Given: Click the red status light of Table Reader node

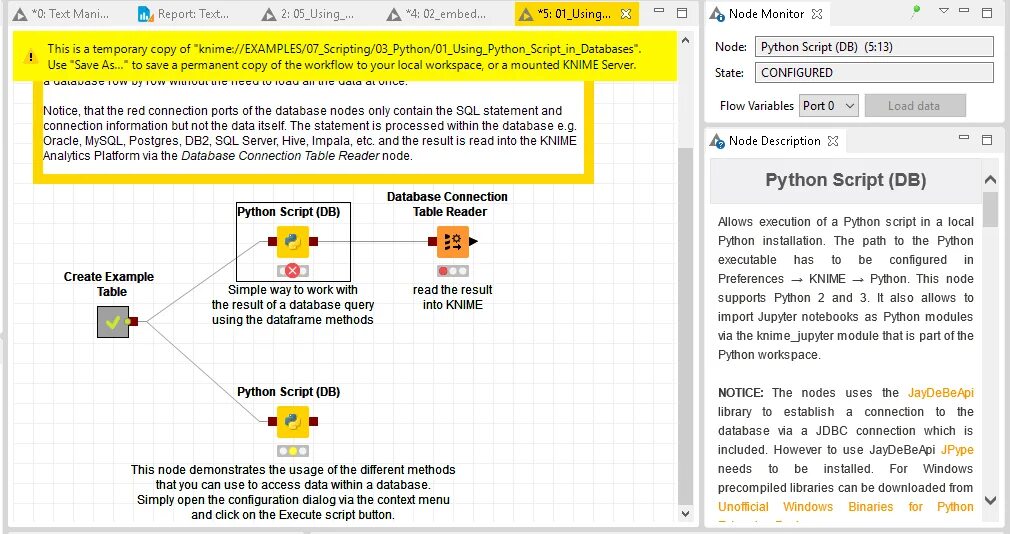Looking at the screenshot, I should pyautogui.click(x=443, y=271).
